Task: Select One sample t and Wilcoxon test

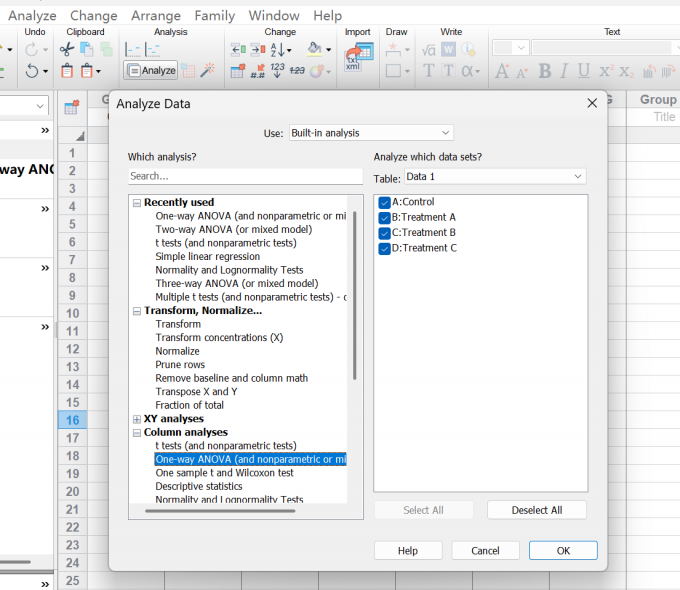Action: 224,473
